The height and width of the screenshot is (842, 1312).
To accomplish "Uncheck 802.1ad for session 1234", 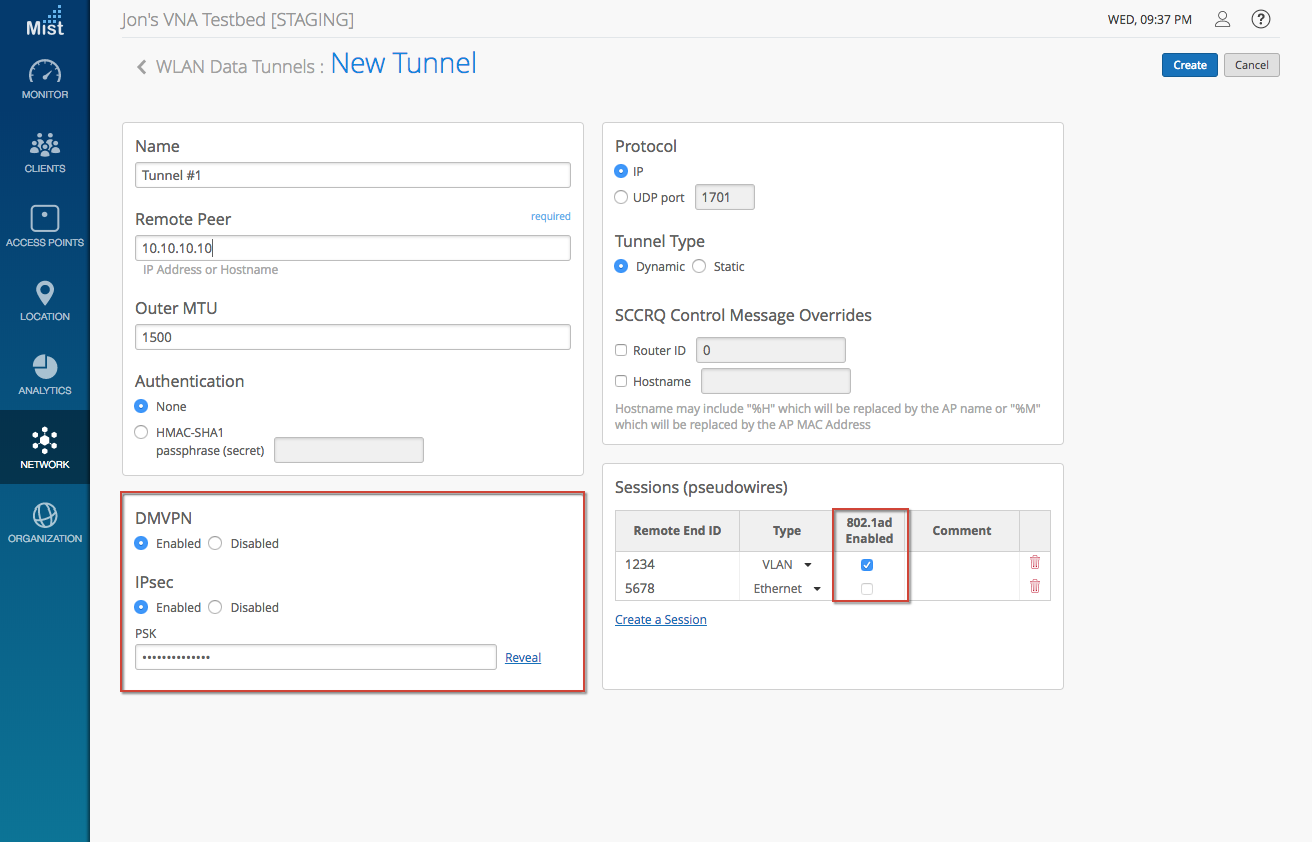I will (x=867, y=565).
